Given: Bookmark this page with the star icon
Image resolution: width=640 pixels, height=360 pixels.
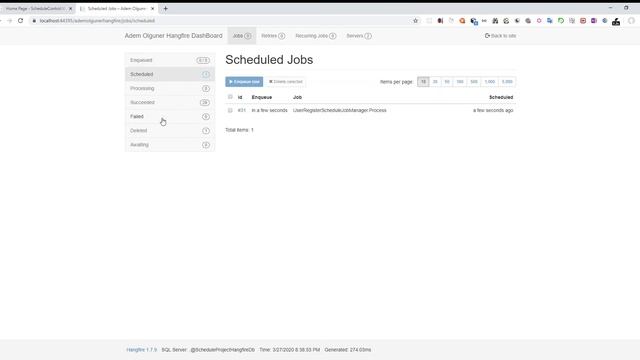Looking at the screenshot, I should click(x=416, y=20).
